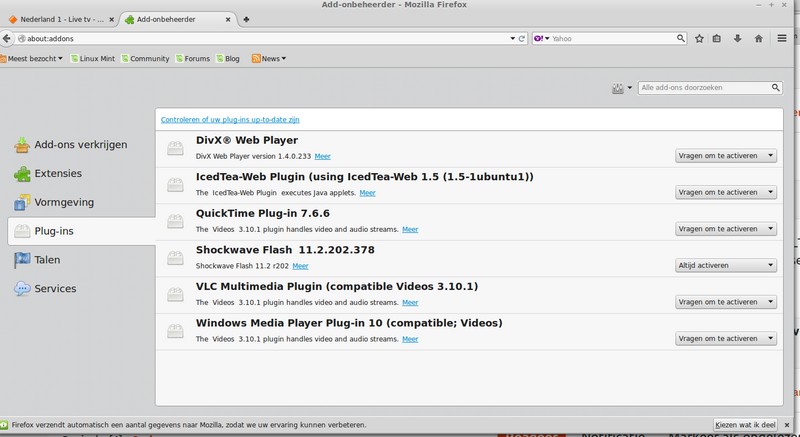Click the magnifier in Yahoo search box
The height and width of the screenshot is (437, 800).
[681, 38]
